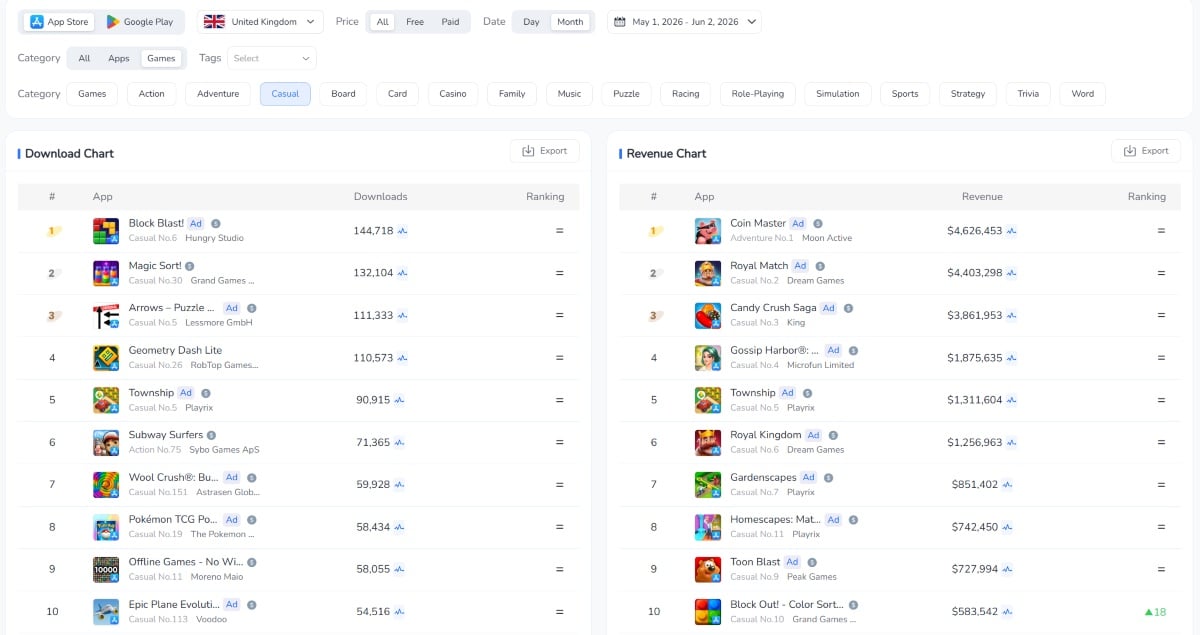Open Homescapes app icon
The image size is (1200, 635).
[708, 527]
